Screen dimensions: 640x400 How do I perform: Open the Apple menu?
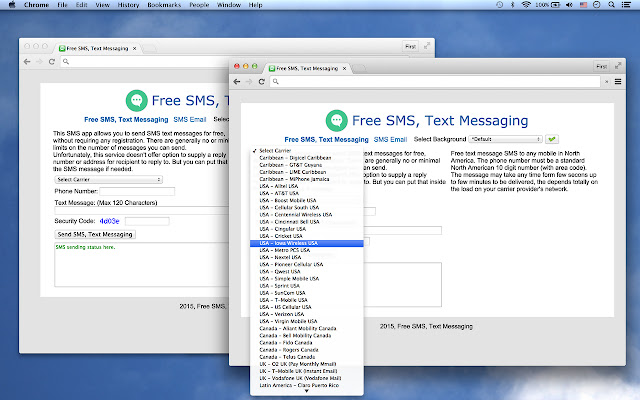pyautogui.click(x=12, y=5)
